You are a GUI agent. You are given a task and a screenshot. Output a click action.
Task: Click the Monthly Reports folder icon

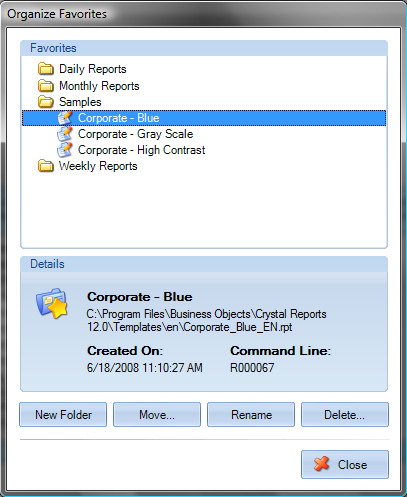coord(46,86)
